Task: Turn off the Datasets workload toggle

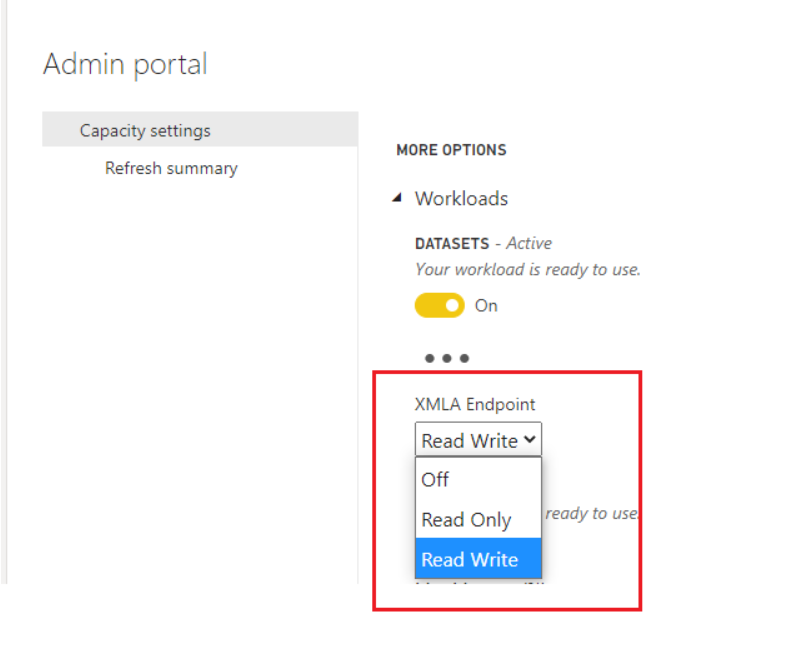Action: click(440, 306)
